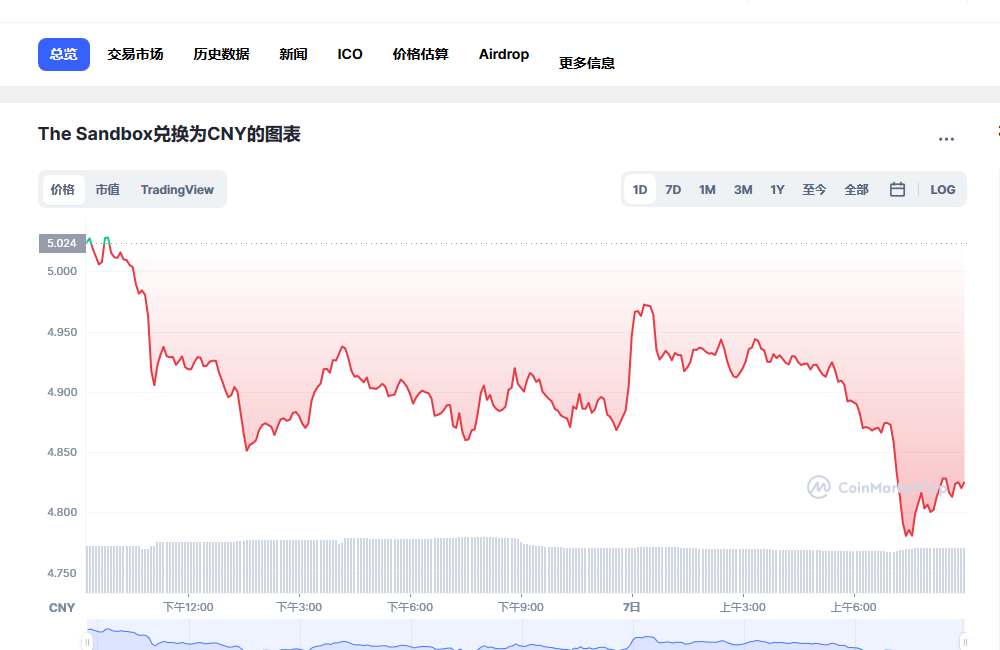1000x650 pixels.
Task: Select the 1Y time range
Action: point(777,189)
